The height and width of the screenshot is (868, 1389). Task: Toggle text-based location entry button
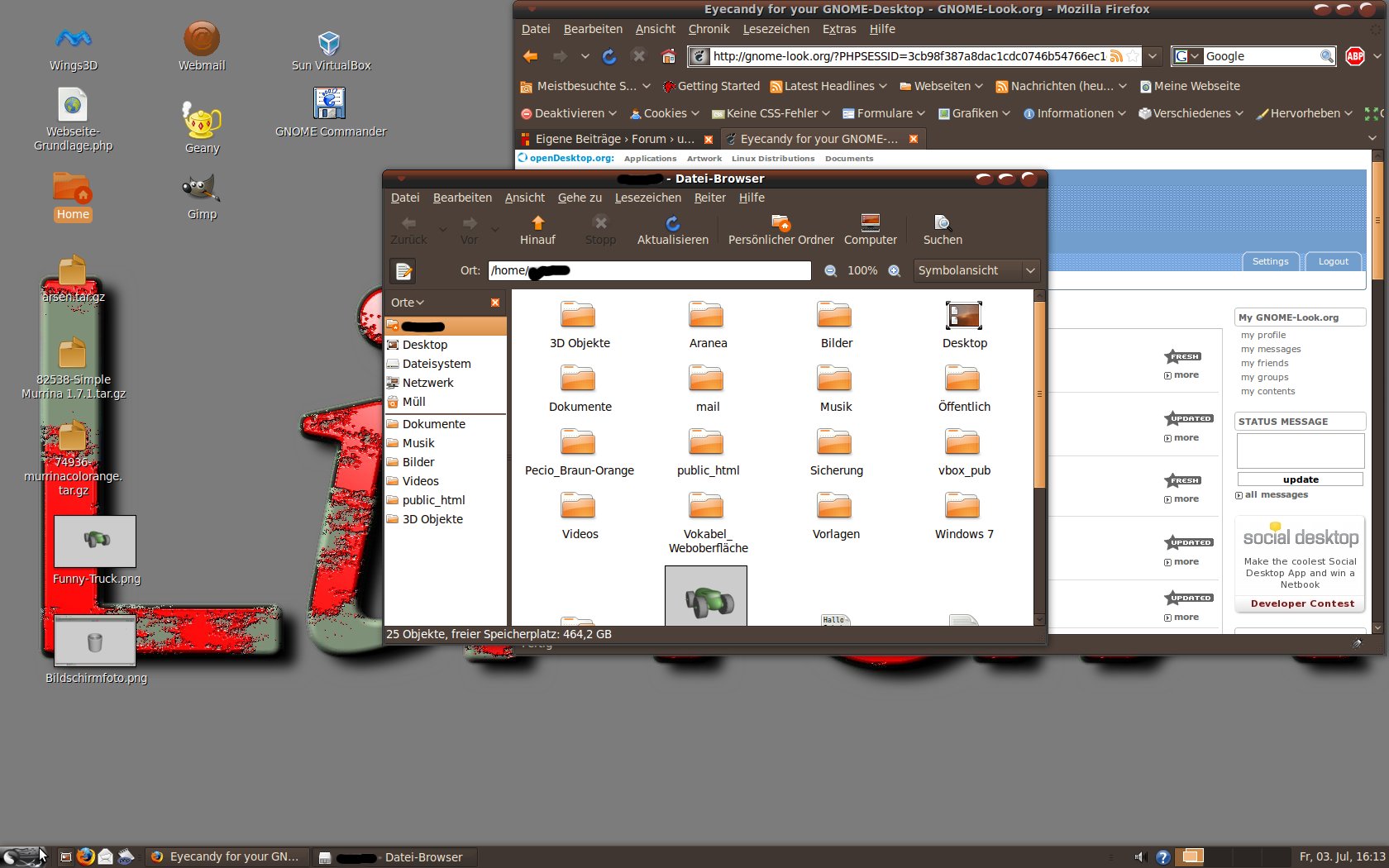tap(403, 270)
